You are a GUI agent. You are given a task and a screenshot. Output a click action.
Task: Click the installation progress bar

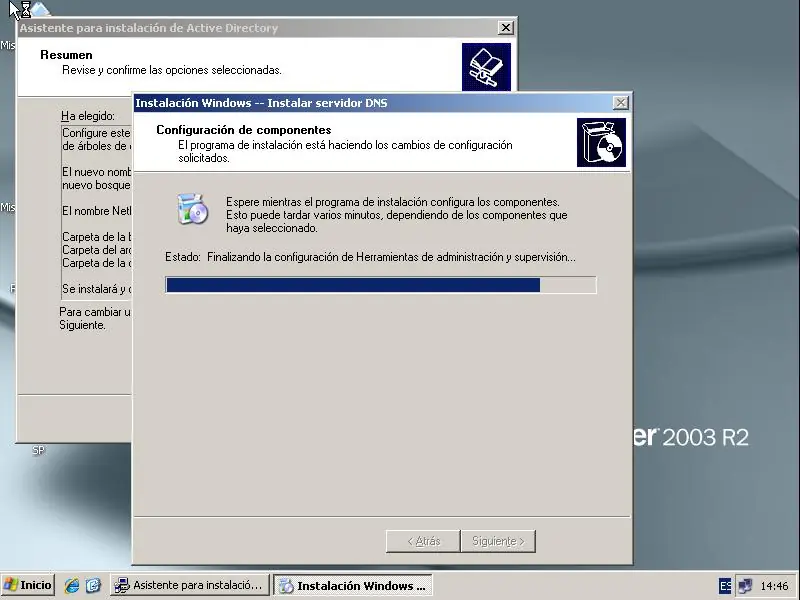click(x=381, y=285)
